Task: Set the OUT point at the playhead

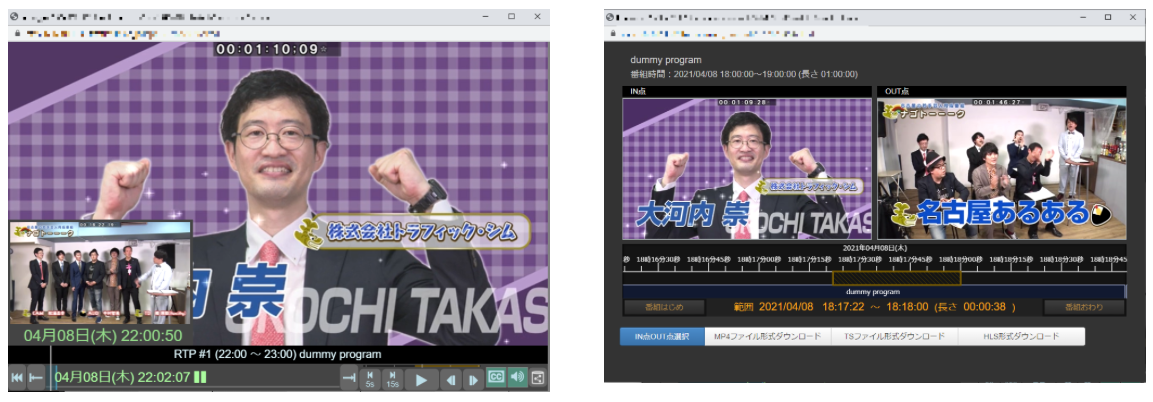Action: click(349, 378)
